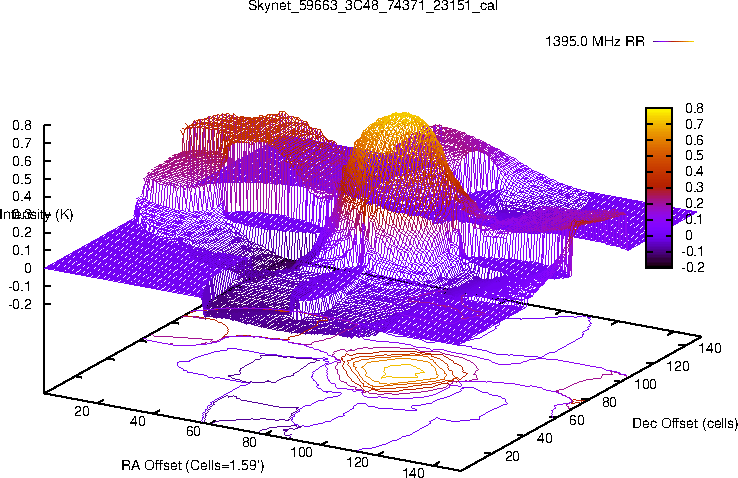This screenshot has height=478, width=738.
Task: Click the legend's colored line sample
Action: click(674, 41)
